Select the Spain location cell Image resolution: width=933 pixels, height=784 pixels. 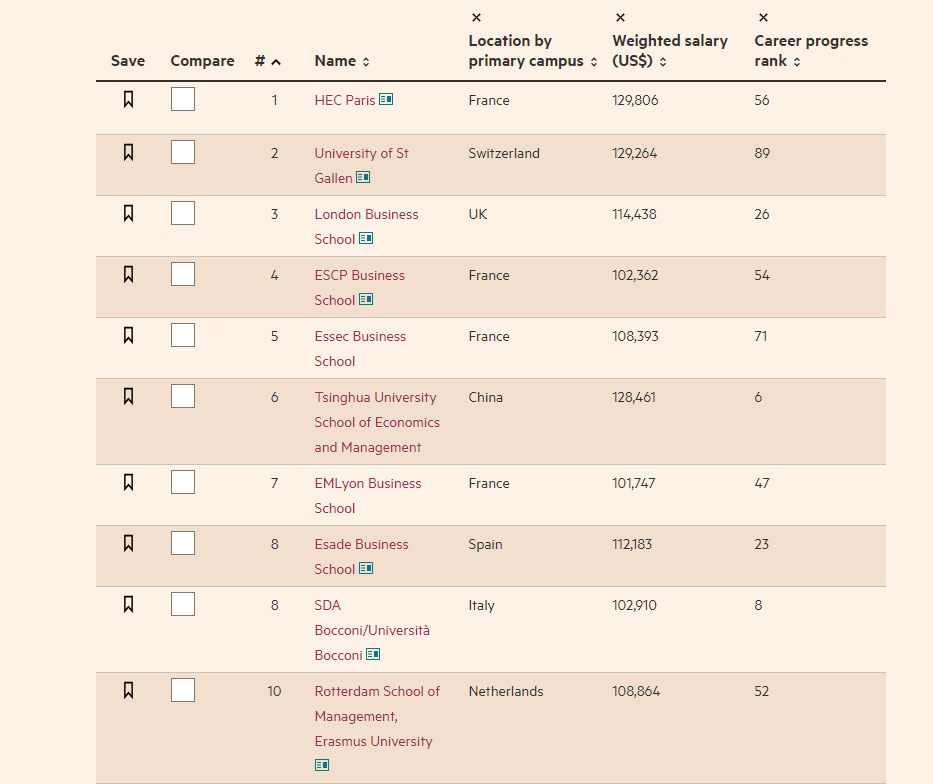pos(485,544)
